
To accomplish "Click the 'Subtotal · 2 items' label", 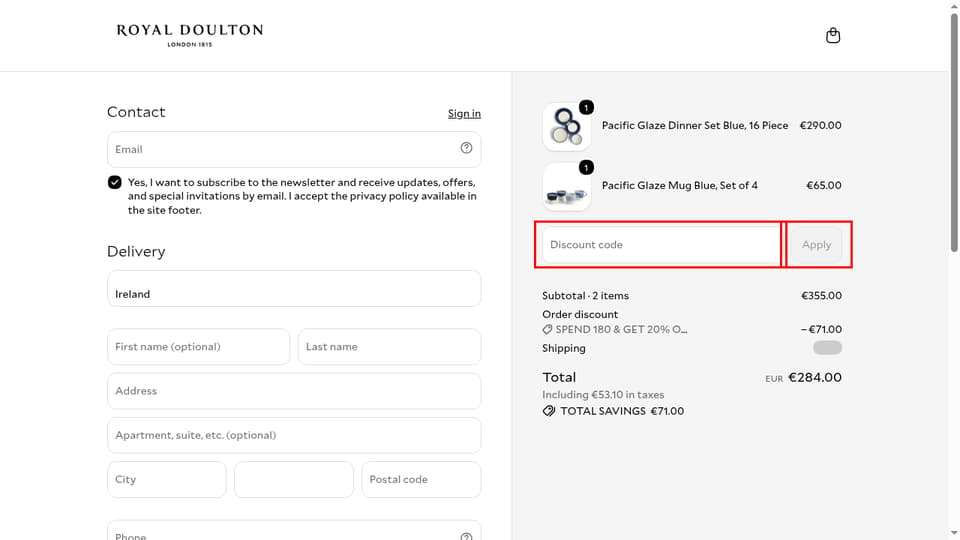I will [x=585, y=296].
